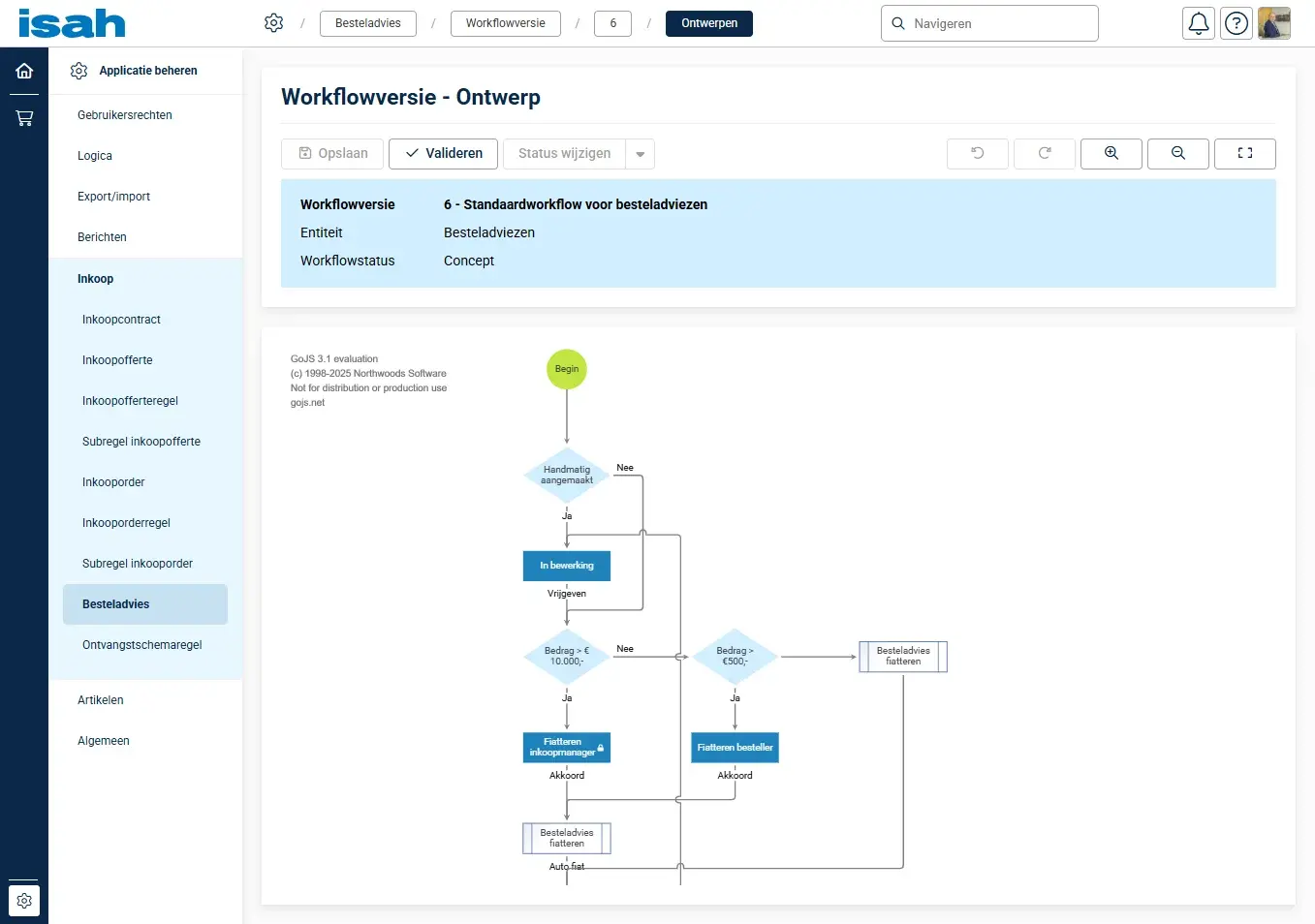Click the notification bell icon
The height and width of the screenshot is (924, 1315).
(x=1199, y=23)
